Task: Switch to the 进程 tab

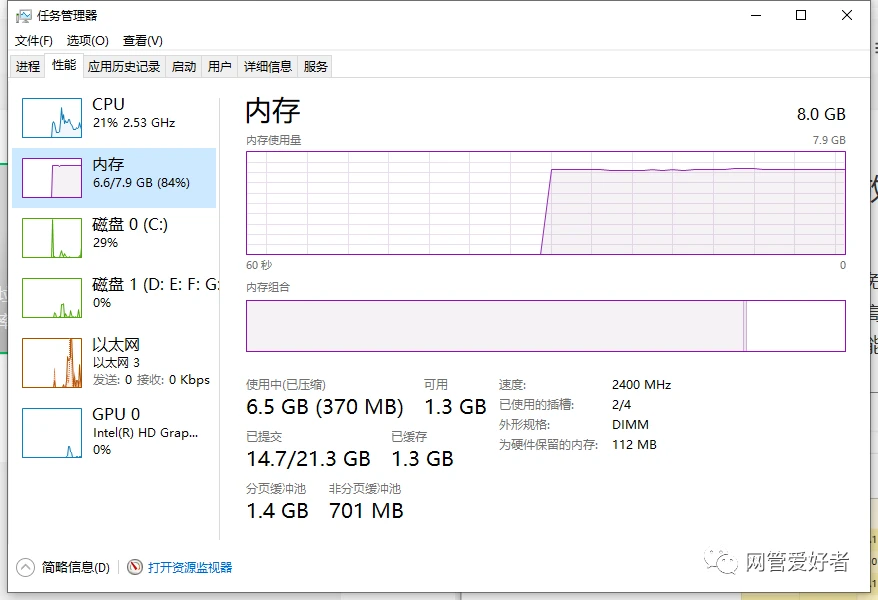Action: [x=28, y=67]
